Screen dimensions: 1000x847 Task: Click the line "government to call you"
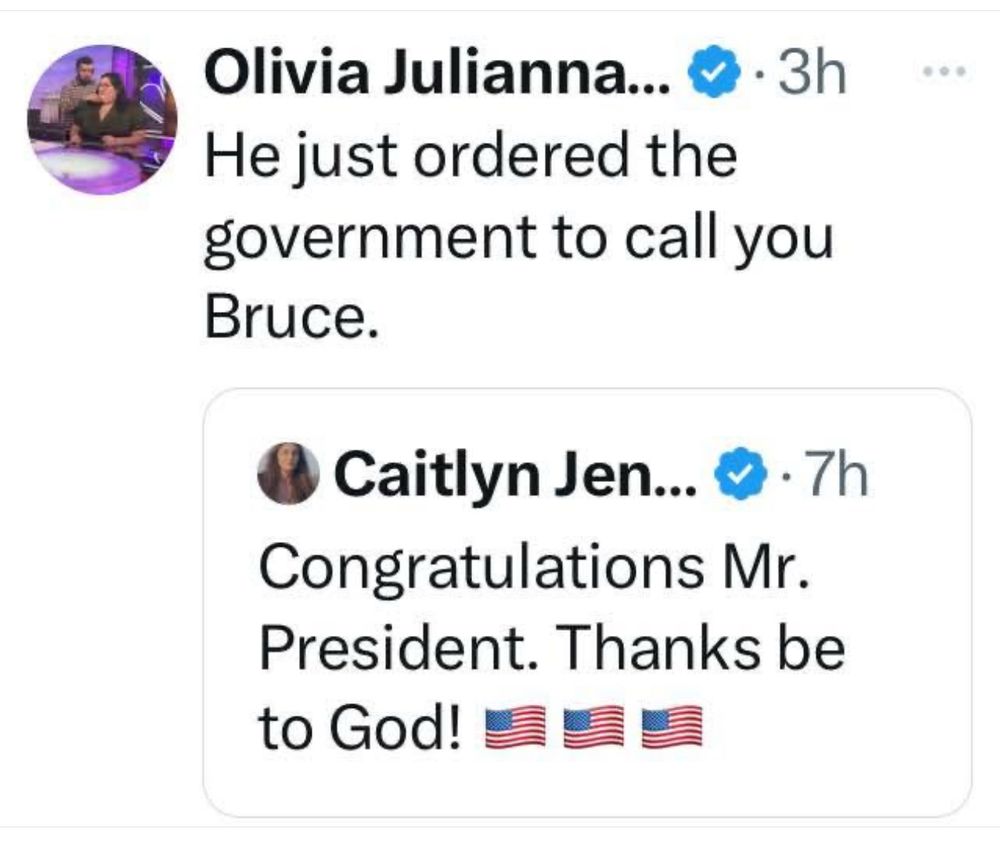click(517, 238)
